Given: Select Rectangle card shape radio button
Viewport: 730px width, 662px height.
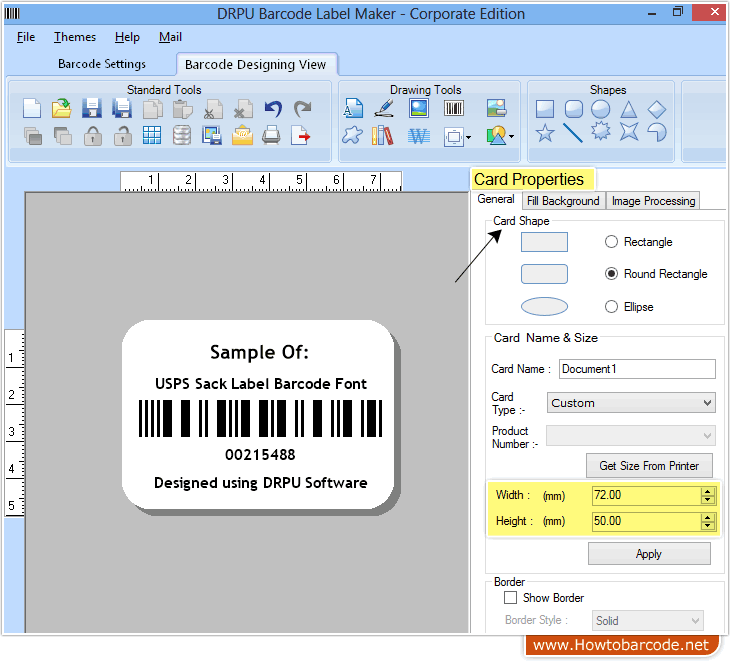Looking at the screenshot, I should [x=611, y=242].
